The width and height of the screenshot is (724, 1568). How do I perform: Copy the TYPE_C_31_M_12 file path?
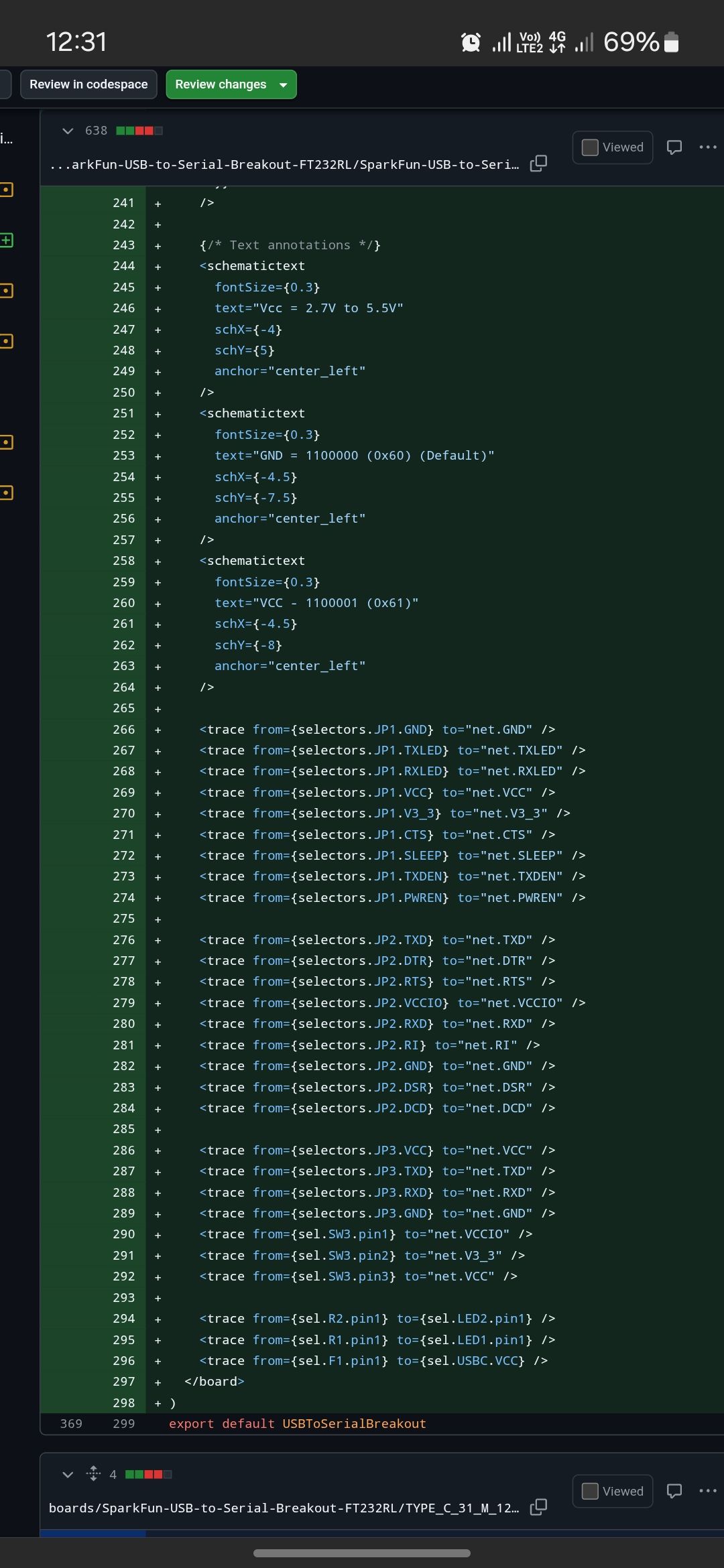pos(538,1507)
